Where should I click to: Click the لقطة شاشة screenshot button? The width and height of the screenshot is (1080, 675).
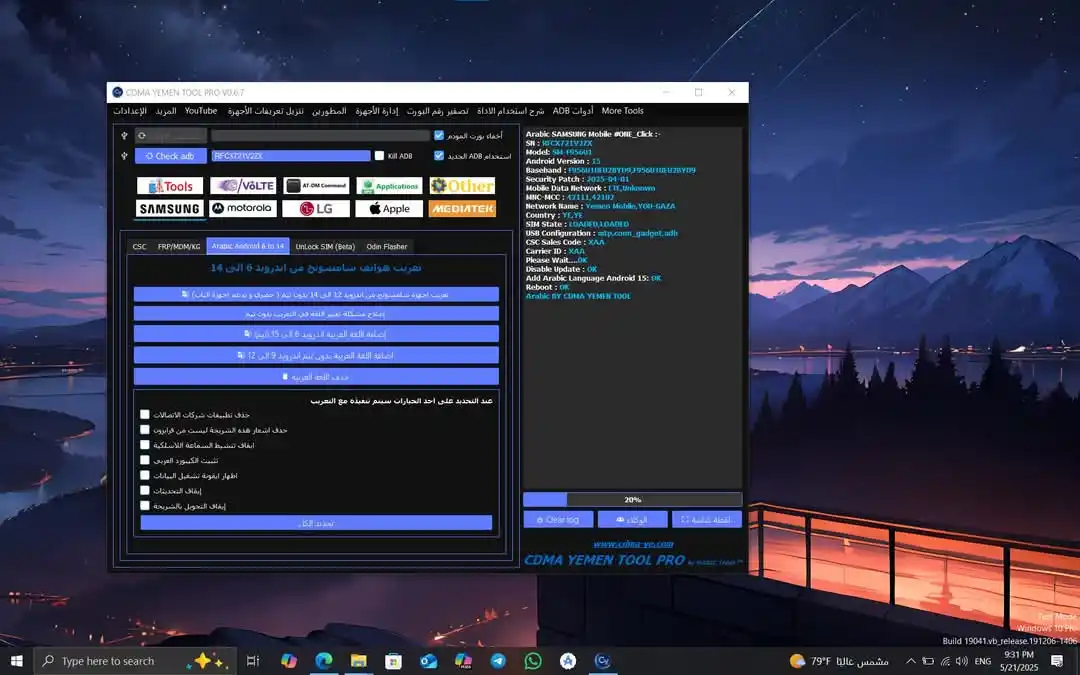pyautogui.click(x=707, y=519)
